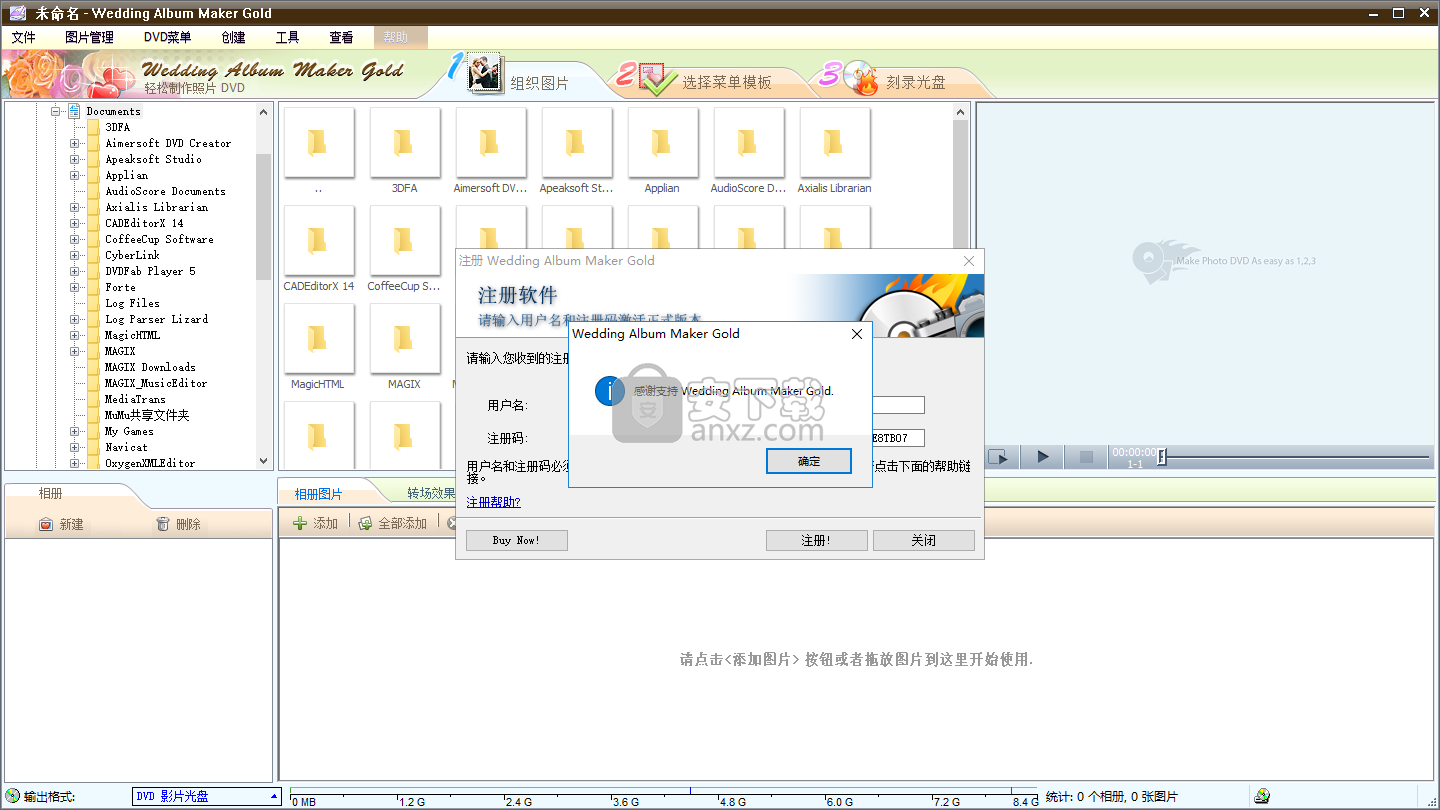Viewport: 1440px width, 810px height.
Task: Open the 文件 menu
Action: click(23, 37)
